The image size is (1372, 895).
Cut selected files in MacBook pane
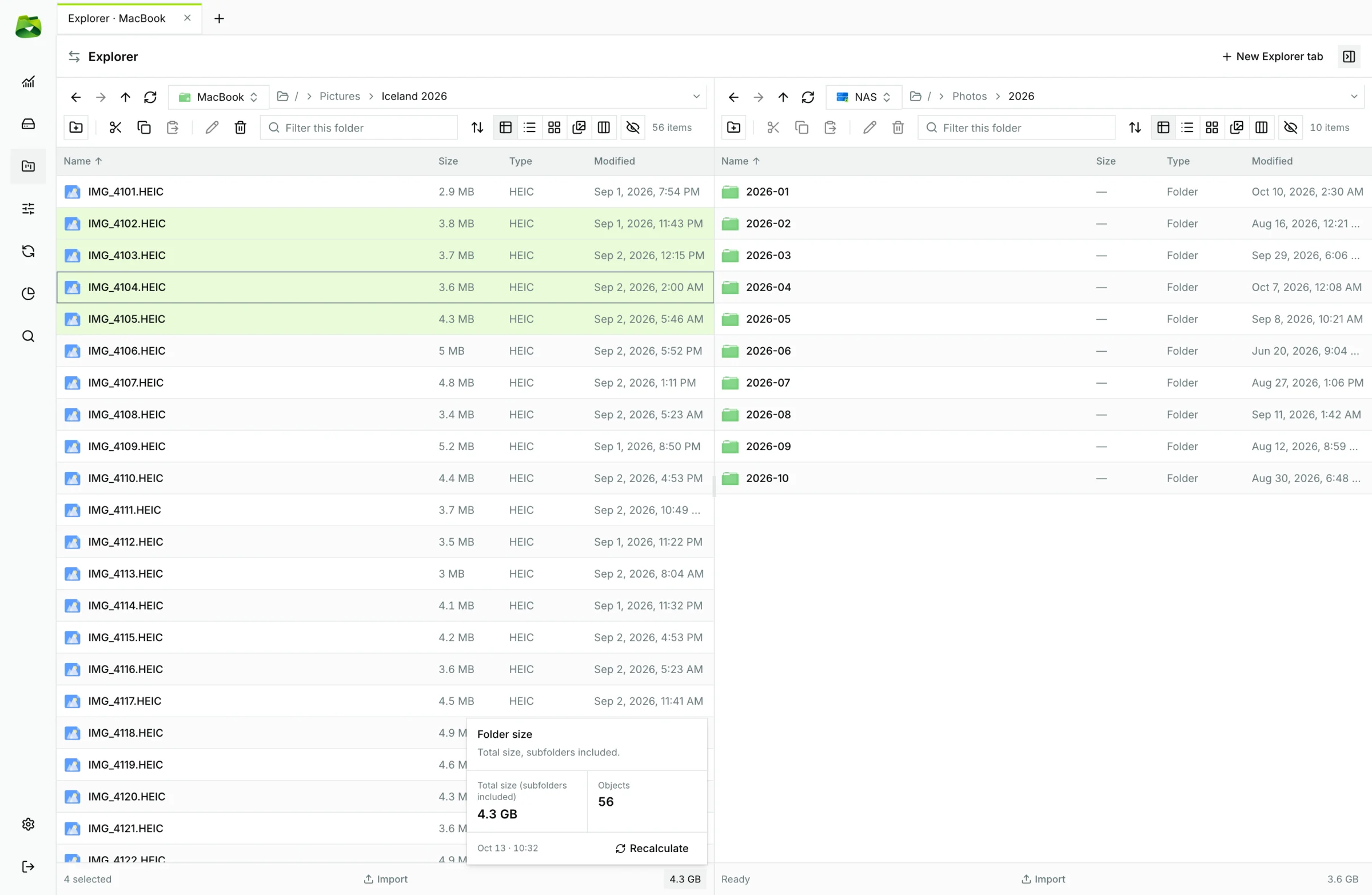(x=115, y=128)
